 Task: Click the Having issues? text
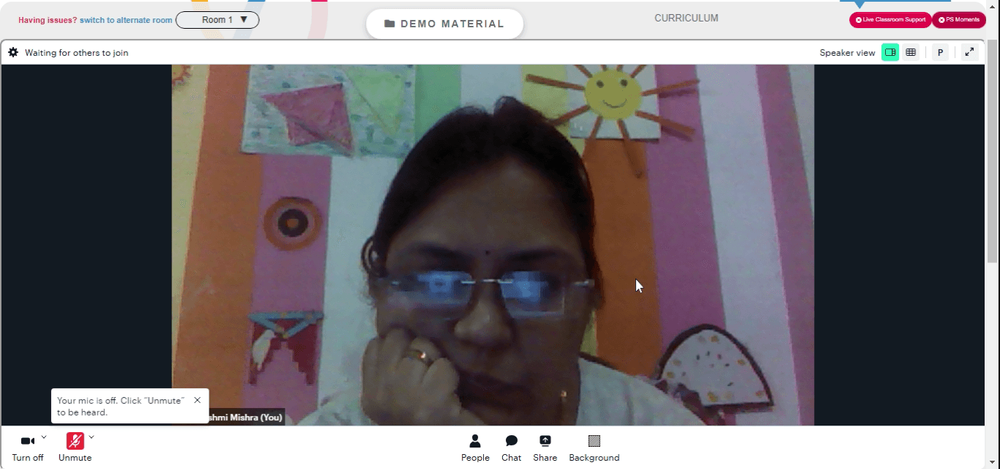click(48, 20)
